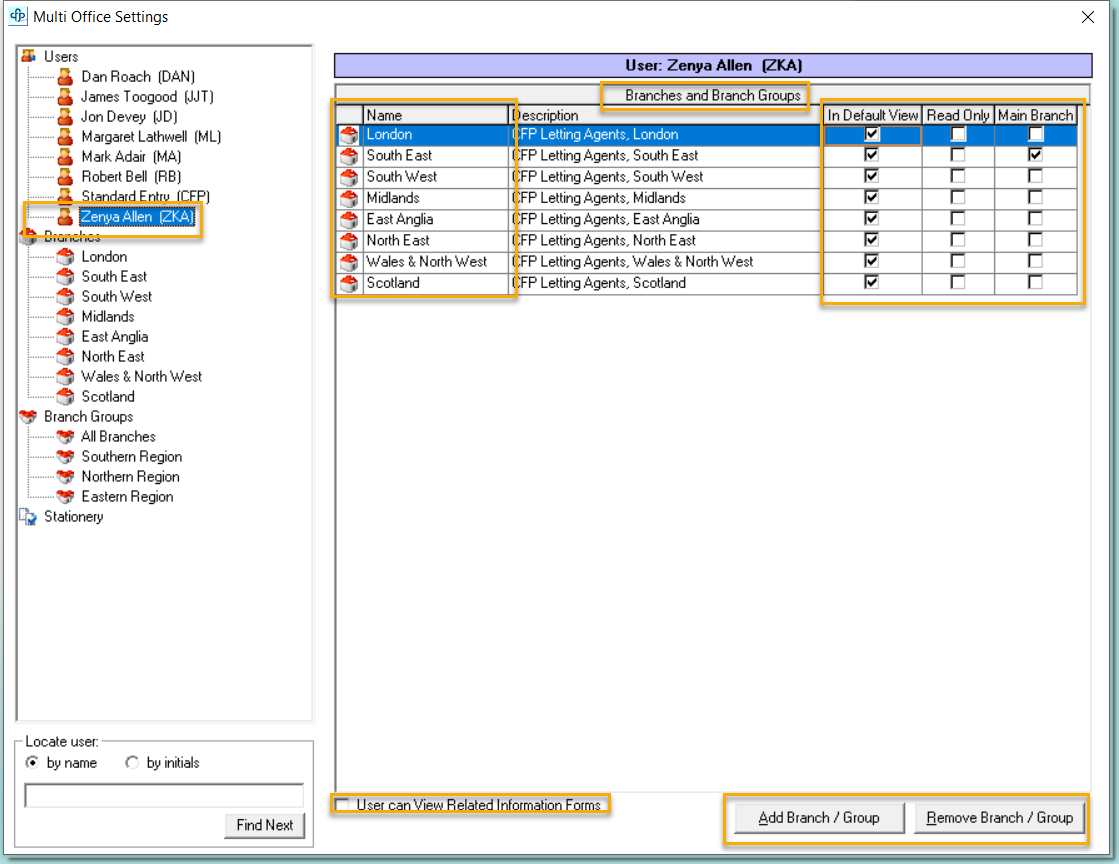Click the Robert Bell user icon
The image size is (1119, 864).
[x=66, y=176]
